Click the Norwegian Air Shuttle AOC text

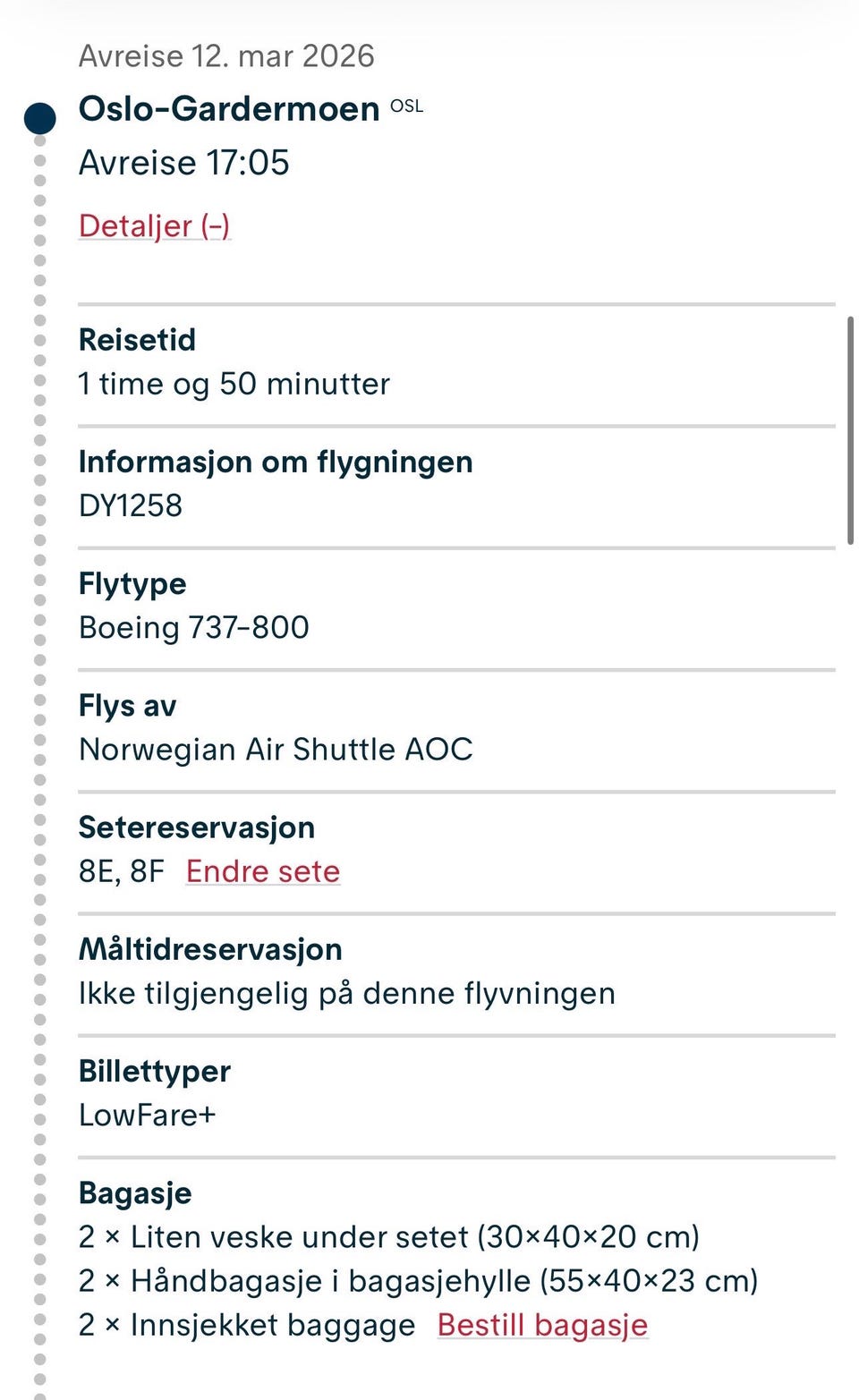(276, 750)
